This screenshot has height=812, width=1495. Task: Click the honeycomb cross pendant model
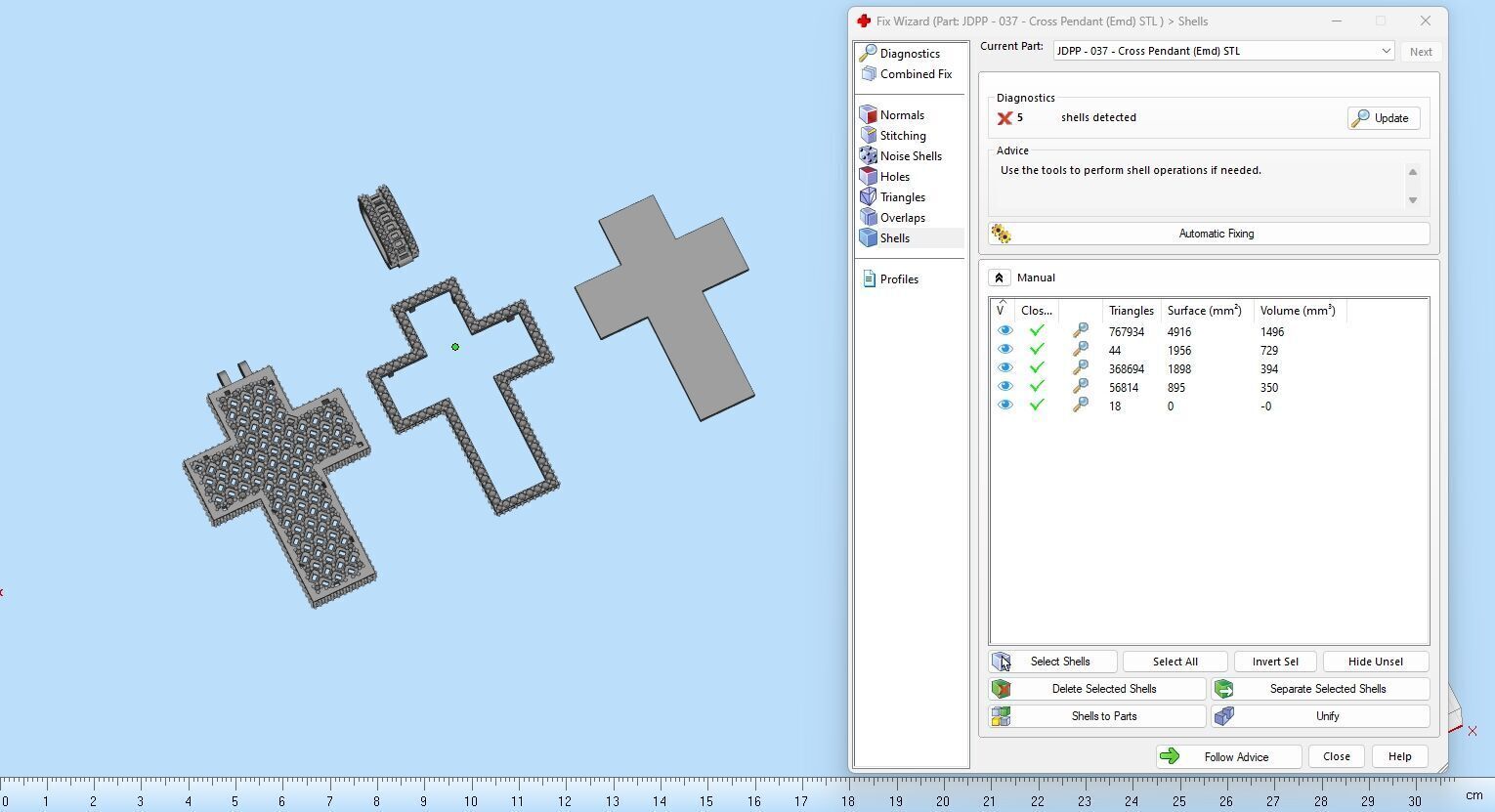[278, 484]
